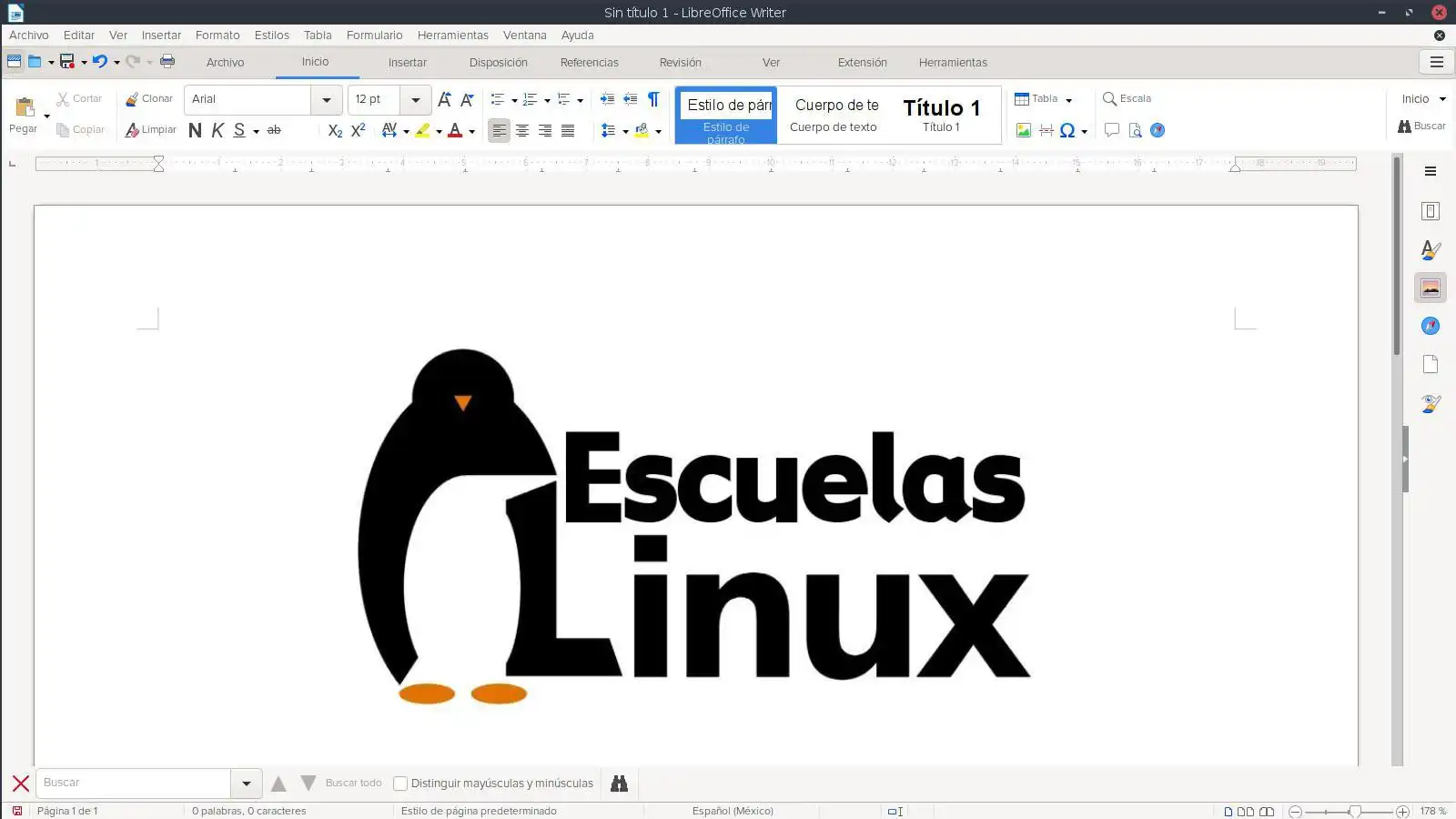Viewport: 1456px width, 819px height.
Task: Undo the last action
Action: tap(100, 62)
